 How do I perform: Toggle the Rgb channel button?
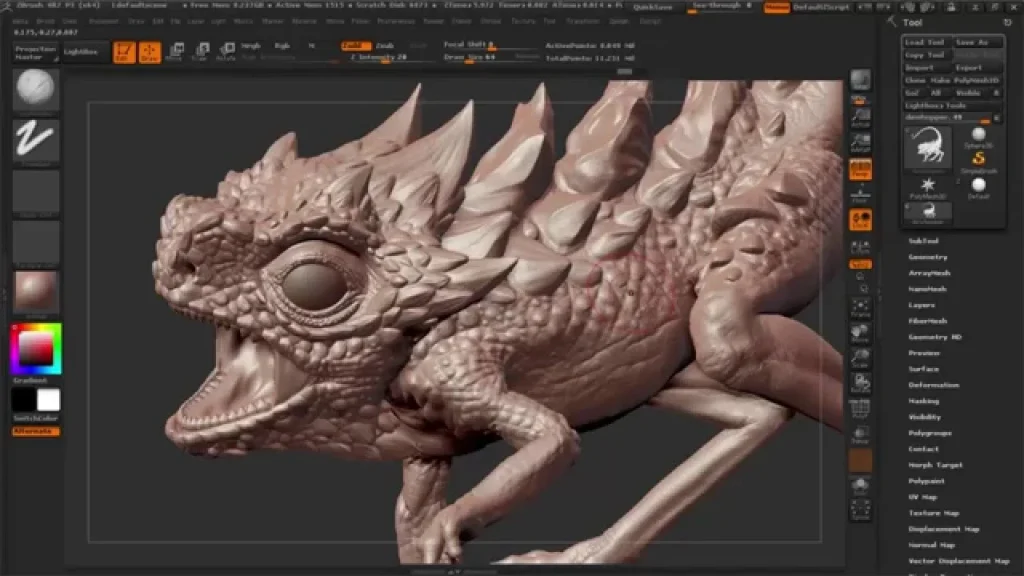point(282,46)
